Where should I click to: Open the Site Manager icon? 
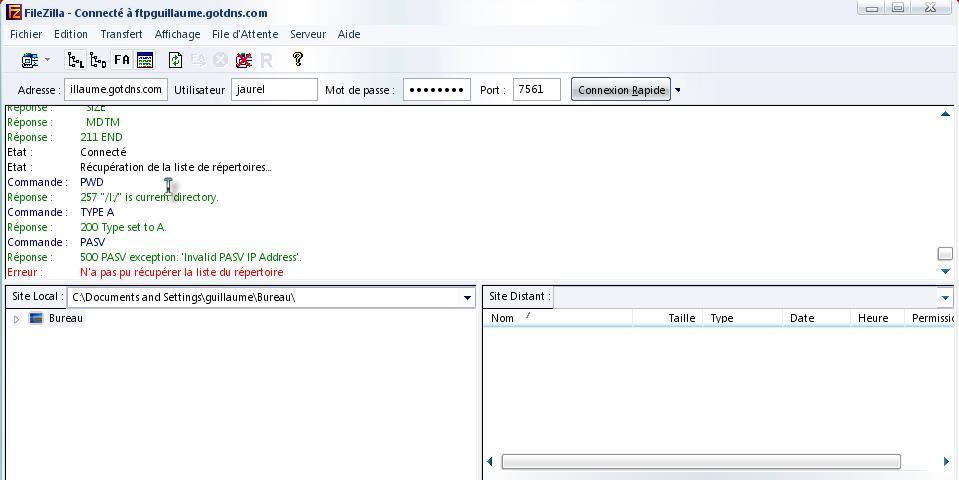29,60
